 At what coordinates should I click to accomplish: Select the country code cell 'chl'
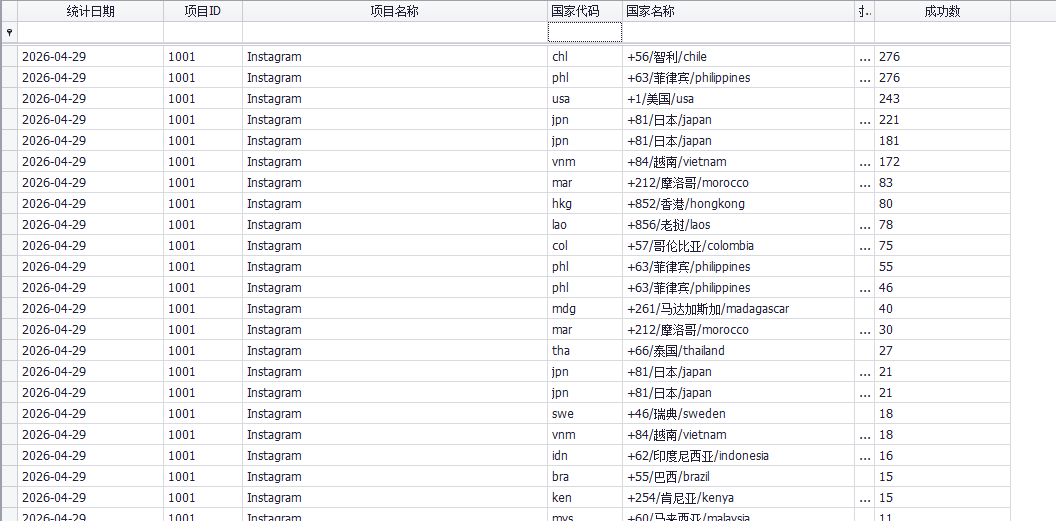coord(585,57)
